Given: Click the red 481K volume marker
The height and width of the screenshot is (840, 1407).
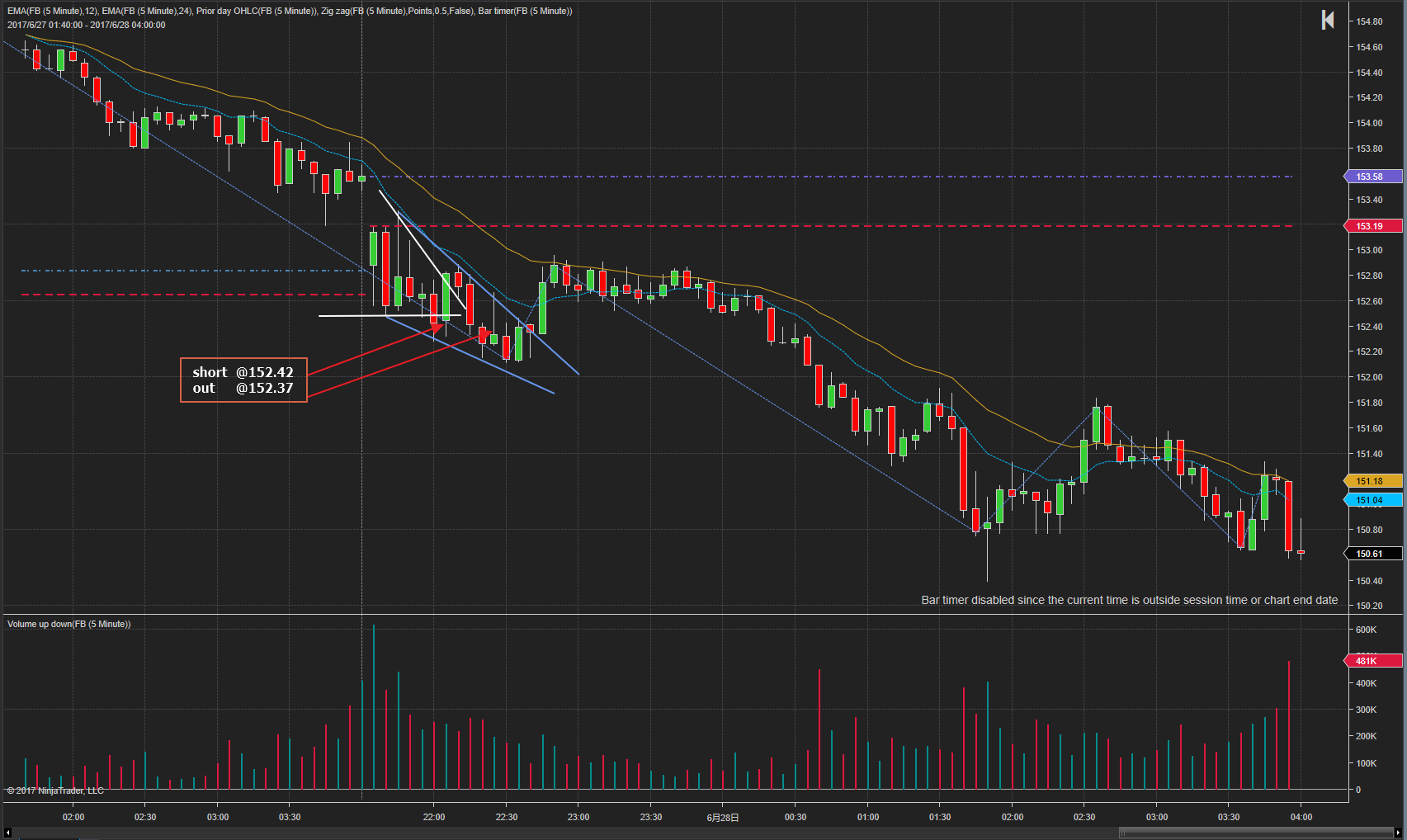Looking at the screenshot, I should (1373, 661).
